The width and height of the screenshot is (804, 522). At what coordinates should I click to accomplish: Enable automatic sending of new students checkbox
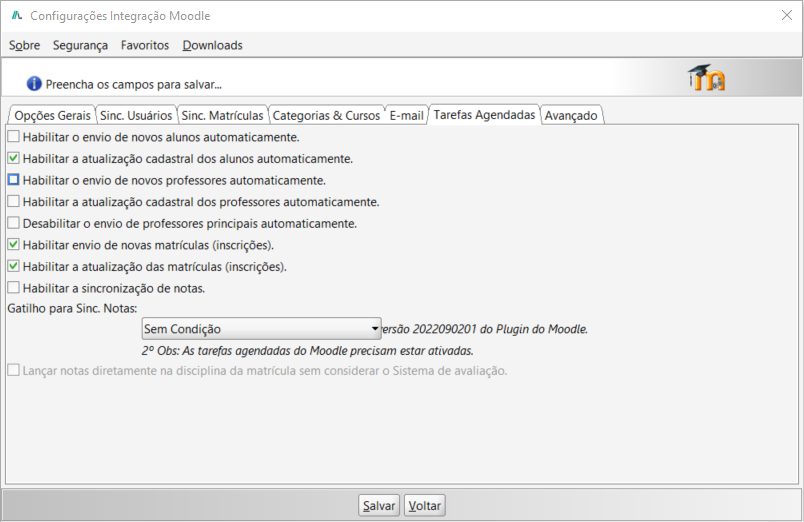[x=13, y=136]
